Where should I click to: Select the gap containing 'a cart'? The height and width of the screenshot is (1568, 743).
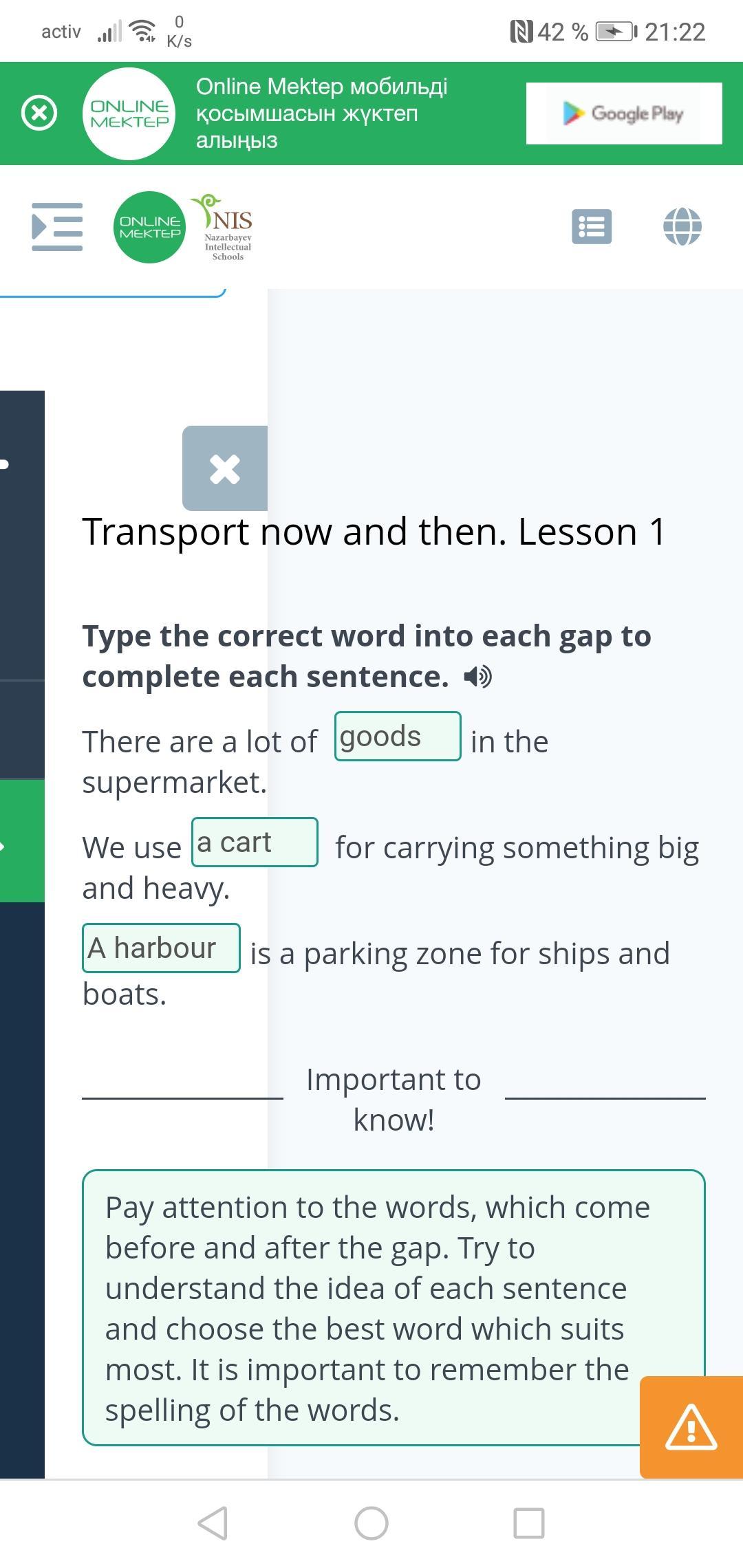(x=255, y=842)
